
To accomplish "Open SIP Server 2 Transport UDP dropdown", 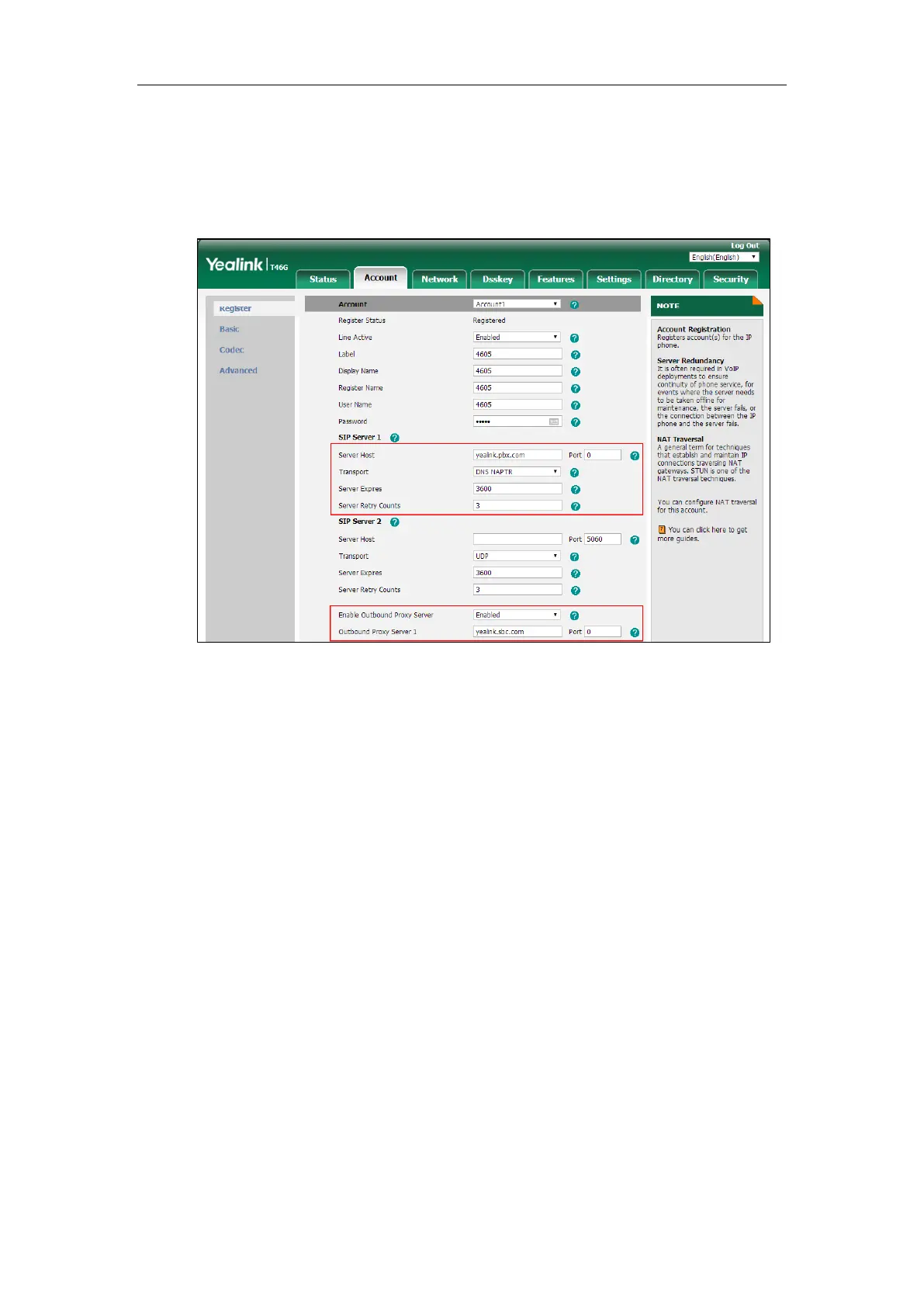I will (517, 556).
